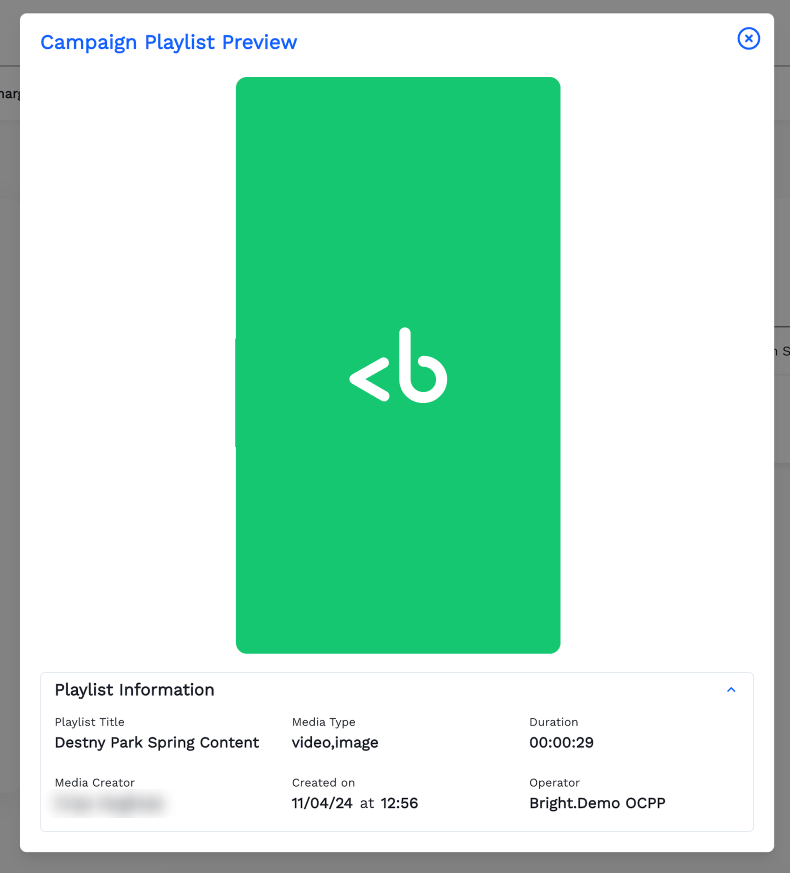Screen dimensions: 790x873
Task: Click the Bright.Demo OCPP operator value
Action: click(x=597, y=803)
